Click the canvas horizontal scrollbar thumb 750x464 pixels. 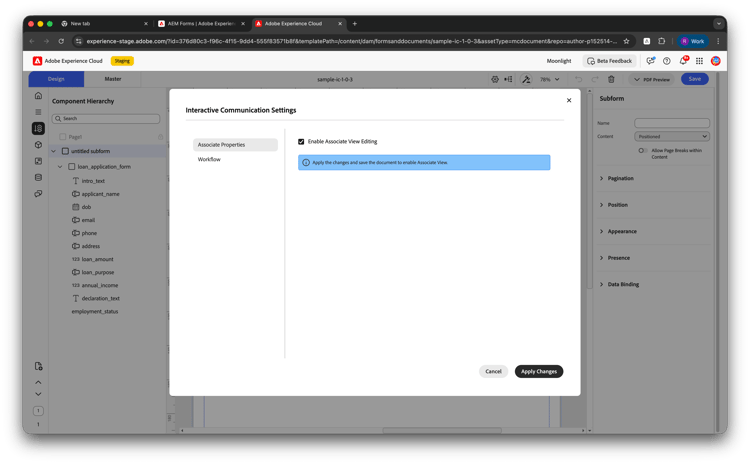442,430
